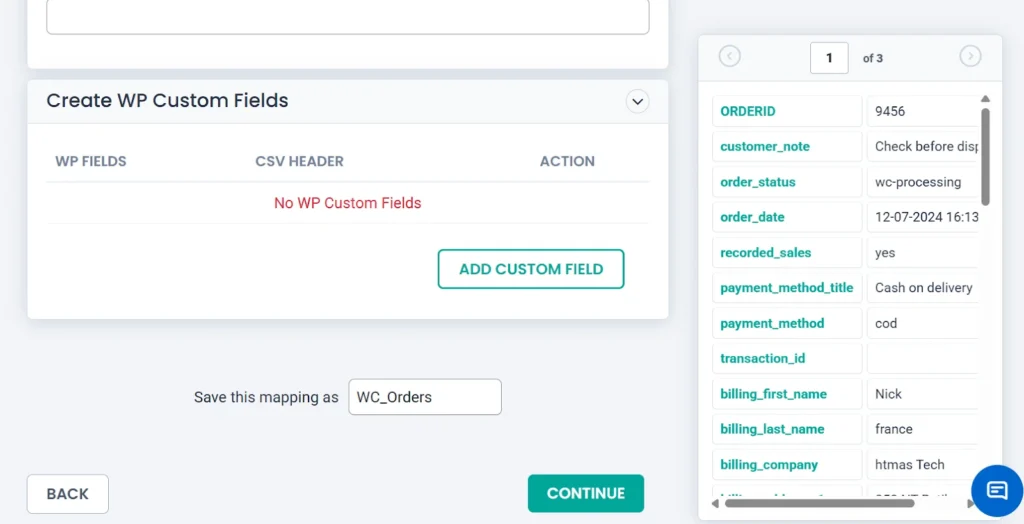
Task: Select the payment_method_title field label
Action: click(x=787, y=288)
